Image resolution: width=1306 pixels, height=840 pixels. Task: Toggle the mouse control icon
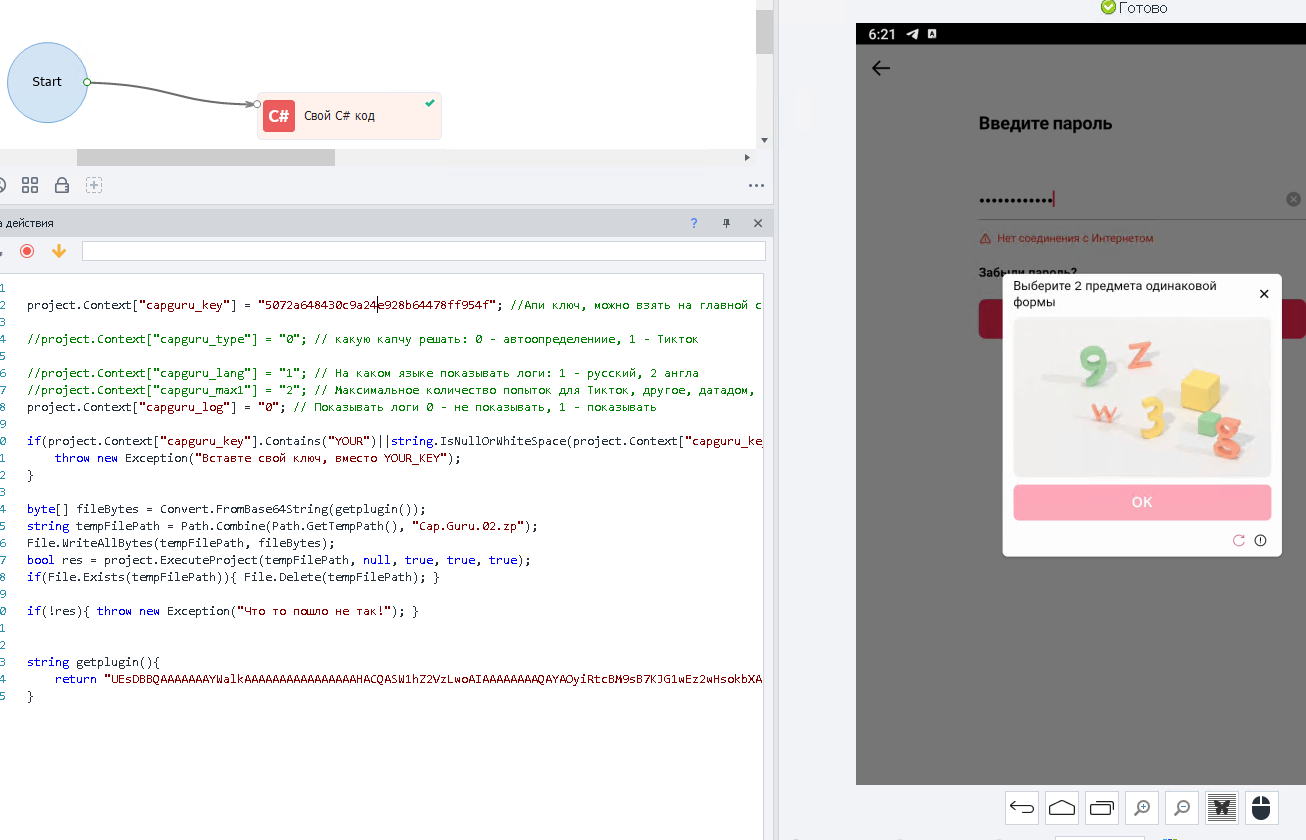pyautogui.click(x=1262, y=807)
